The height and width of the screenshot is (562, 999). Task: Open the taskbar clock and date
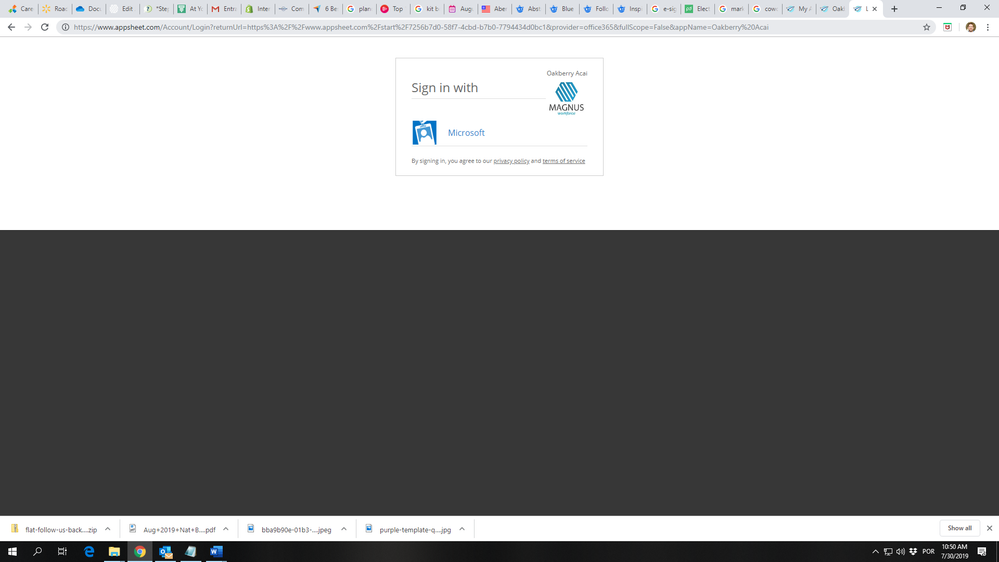(954, 552)
